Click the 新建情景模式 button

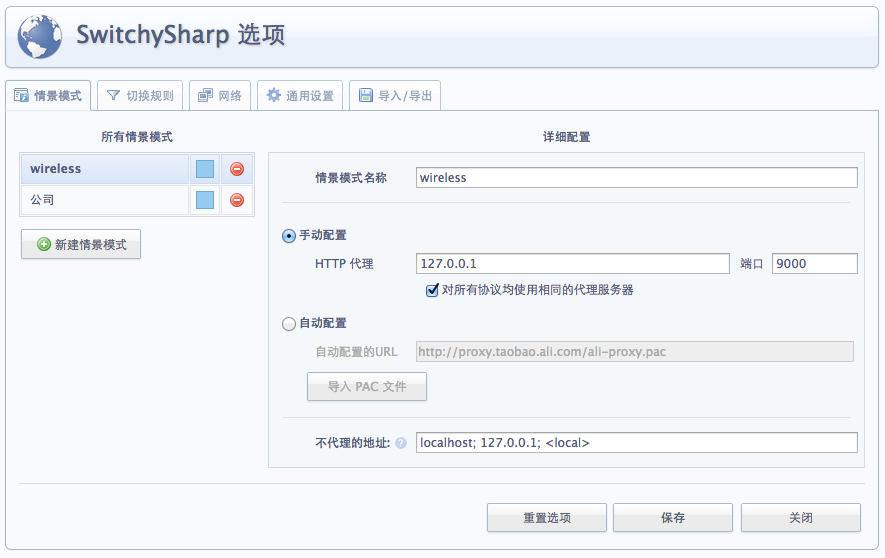[81, 244]
